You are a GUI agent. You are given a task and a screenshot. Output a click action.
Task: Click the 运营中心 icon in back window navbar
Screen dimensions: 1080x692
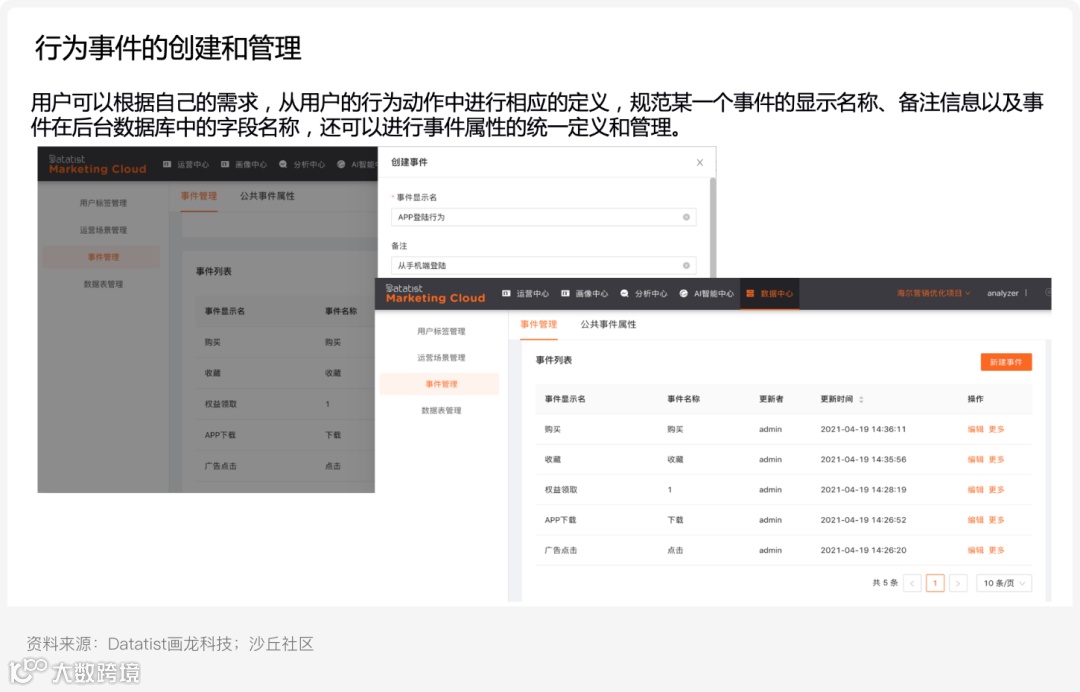click(167, 165)
